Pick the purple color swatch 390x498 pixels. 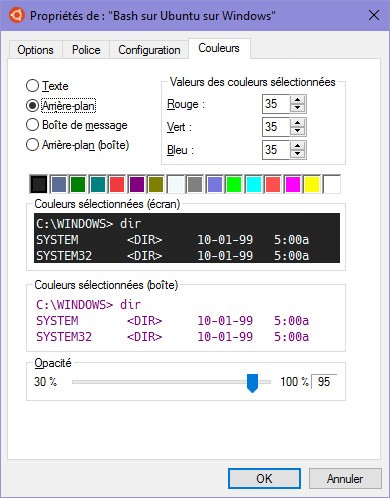136,184
